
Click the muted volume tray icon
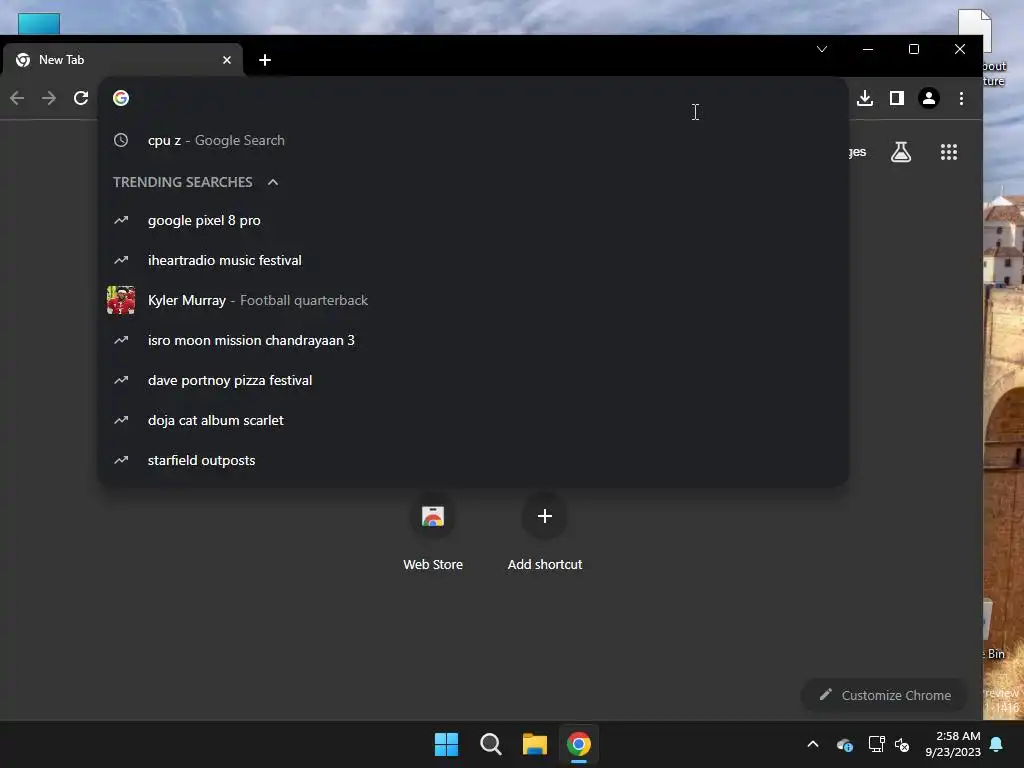coord(903,744)
